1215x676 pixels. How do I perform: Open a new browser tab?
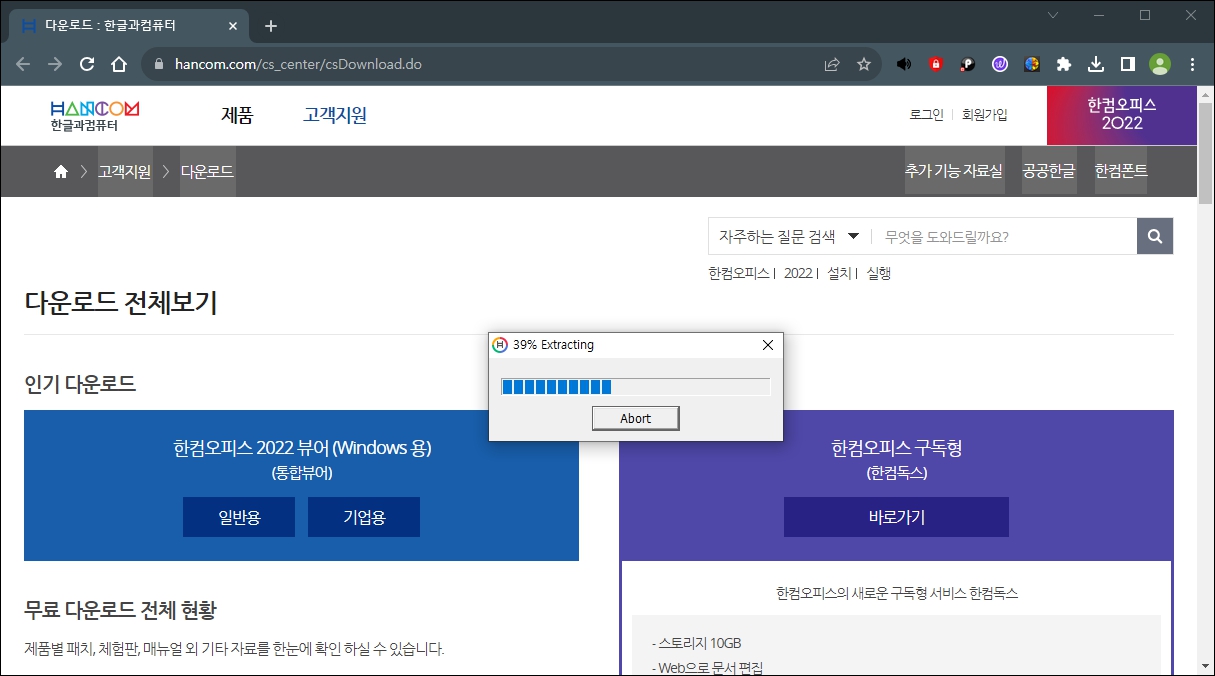point(269,26)
